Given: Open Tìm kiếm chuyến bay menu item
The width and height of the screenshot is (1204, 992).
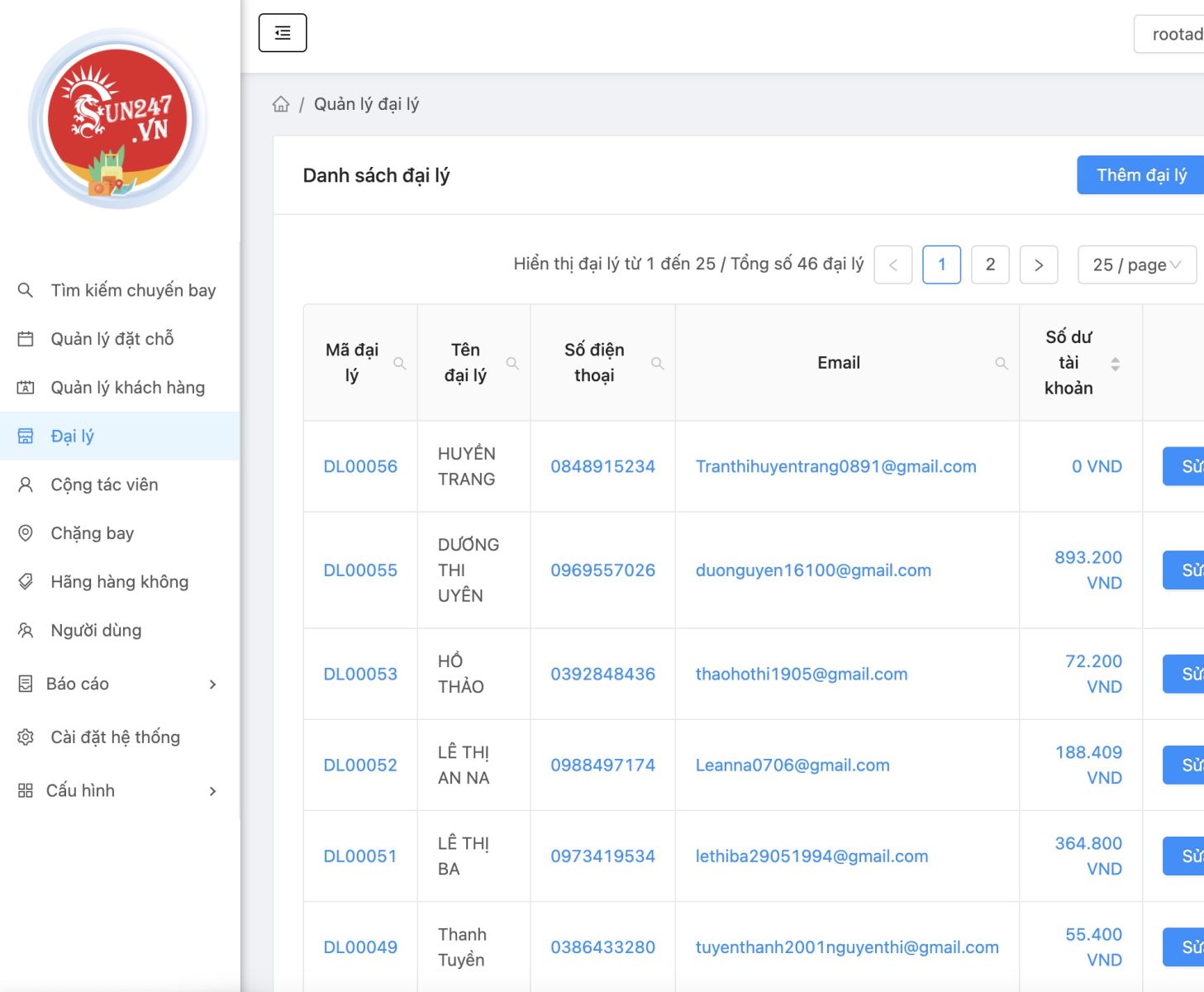Looking at the screenshot, I should [x=133, y=290].
